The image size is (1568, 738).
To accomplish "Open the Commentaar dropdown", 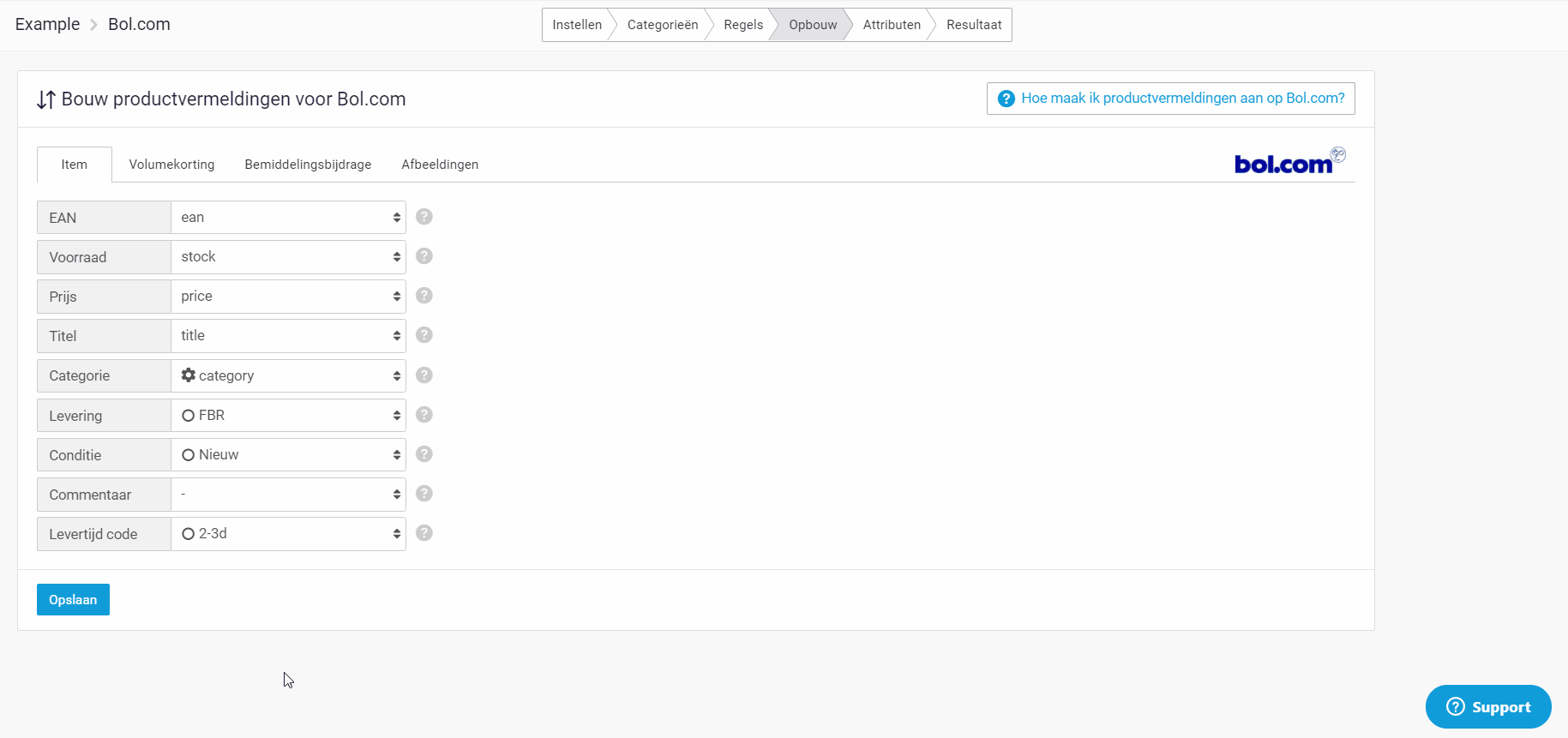I will click(288, 495).
